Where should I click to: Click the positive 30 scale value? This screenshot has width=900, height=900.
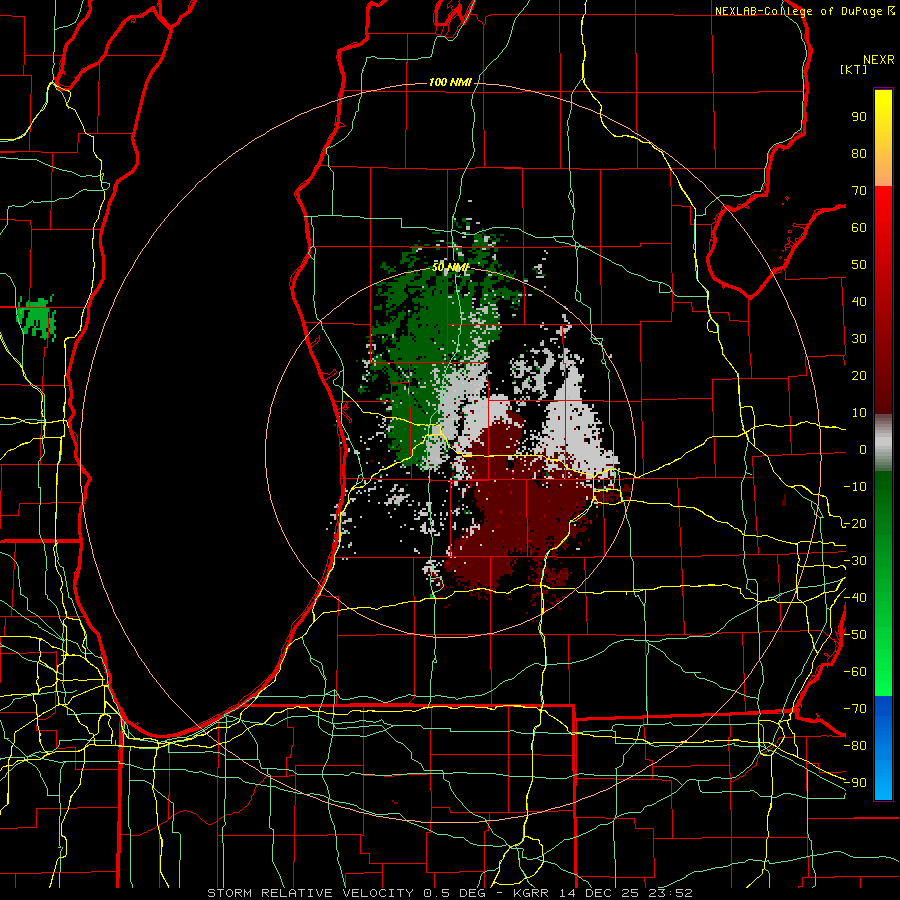[859, 339]
